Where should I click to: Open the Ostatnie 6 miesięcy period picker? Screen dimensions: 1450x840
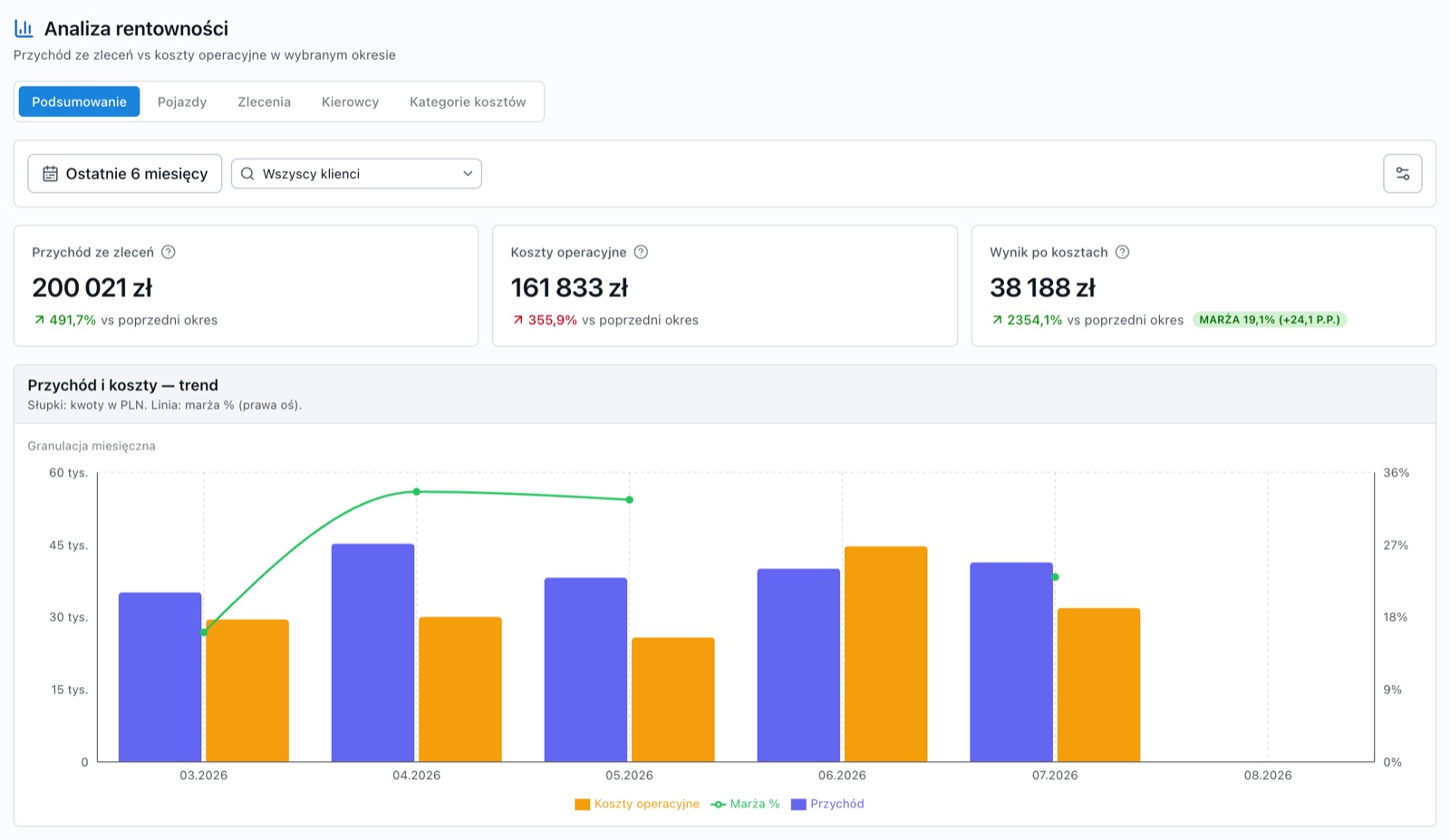tap(125, 174)
